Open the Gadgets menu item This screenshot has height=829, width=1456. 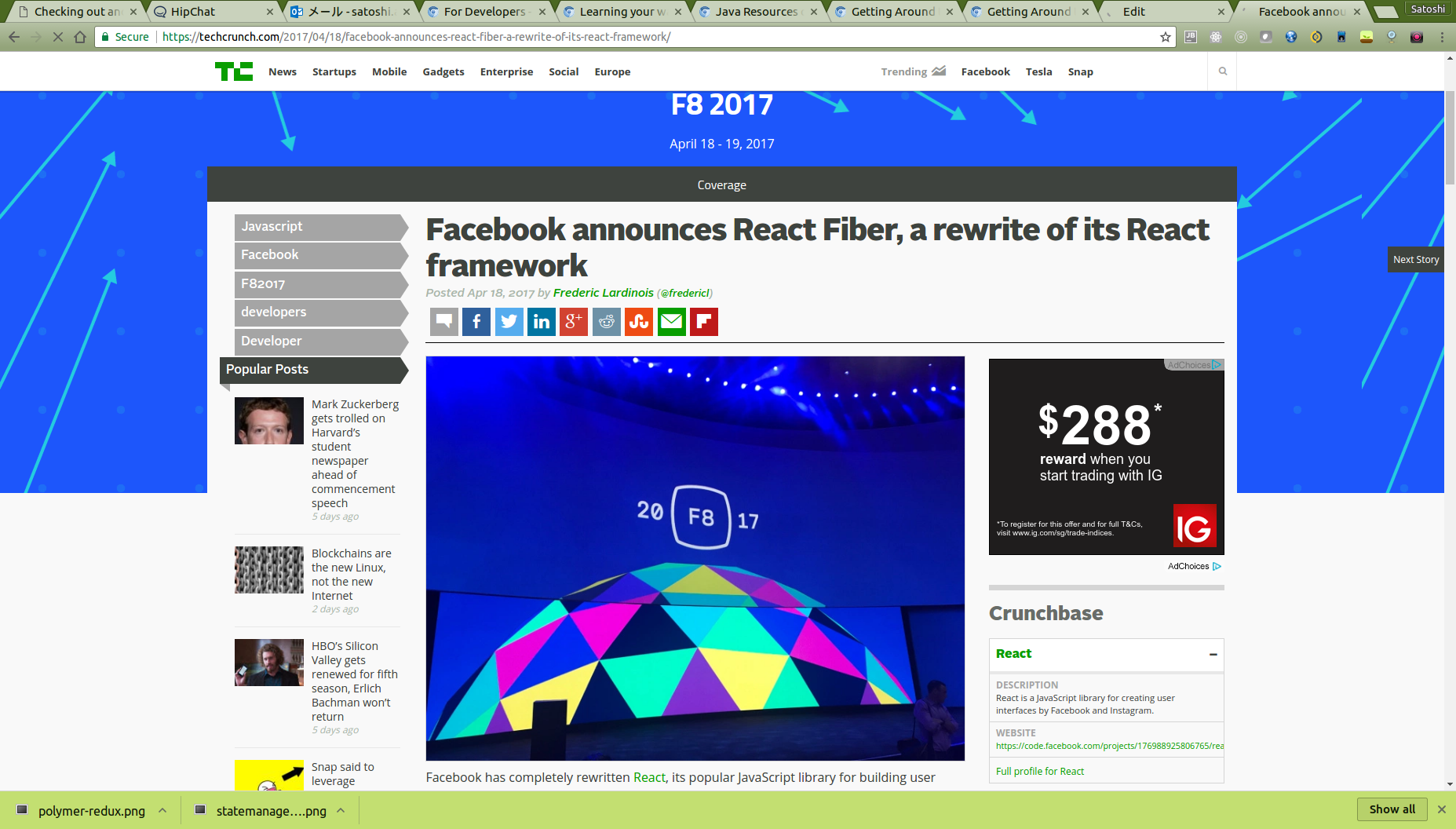click(x=443, y=71)
